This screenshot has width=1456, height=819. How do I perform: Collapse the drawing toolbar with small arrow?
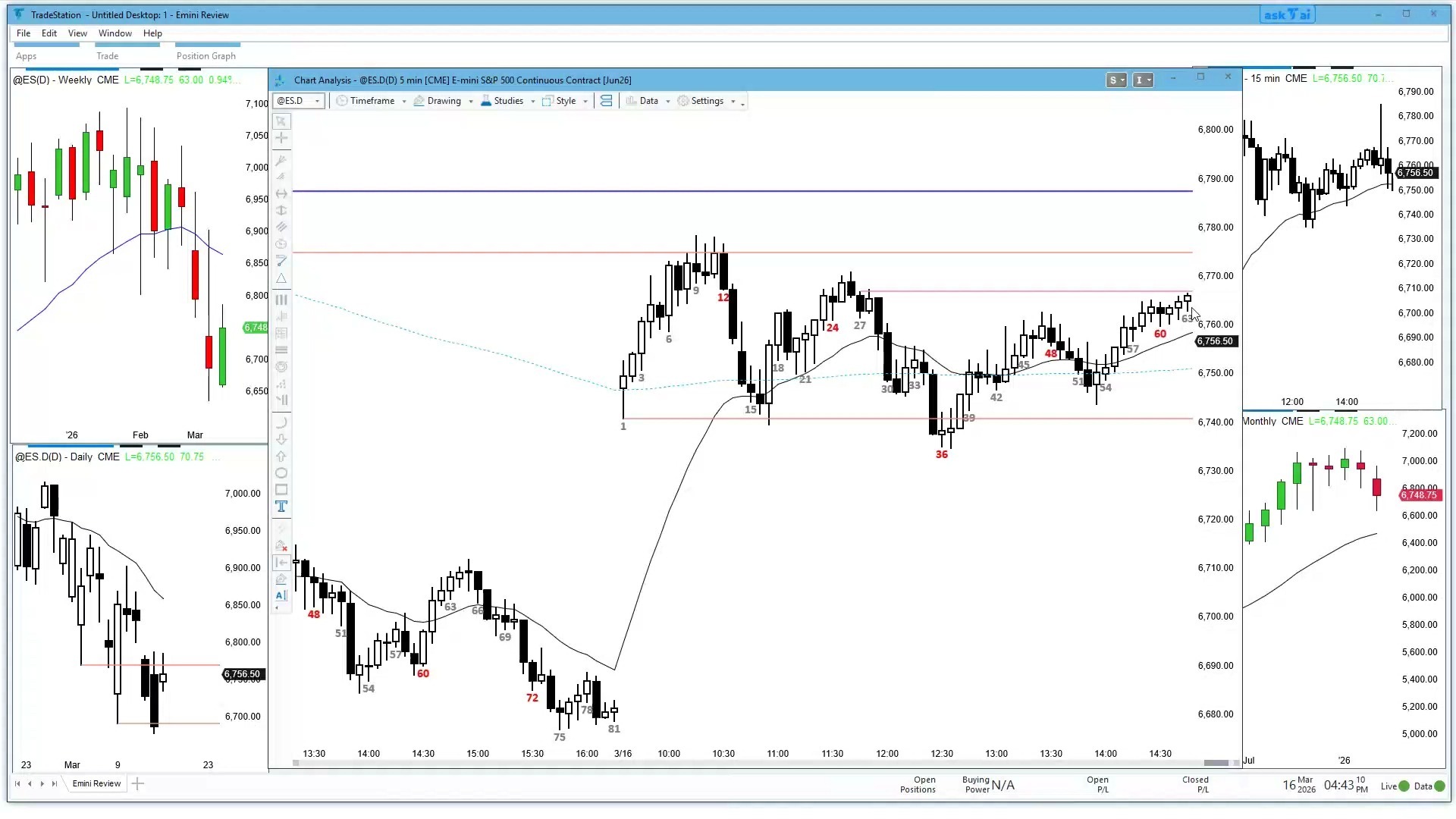(x=277, y=608)
